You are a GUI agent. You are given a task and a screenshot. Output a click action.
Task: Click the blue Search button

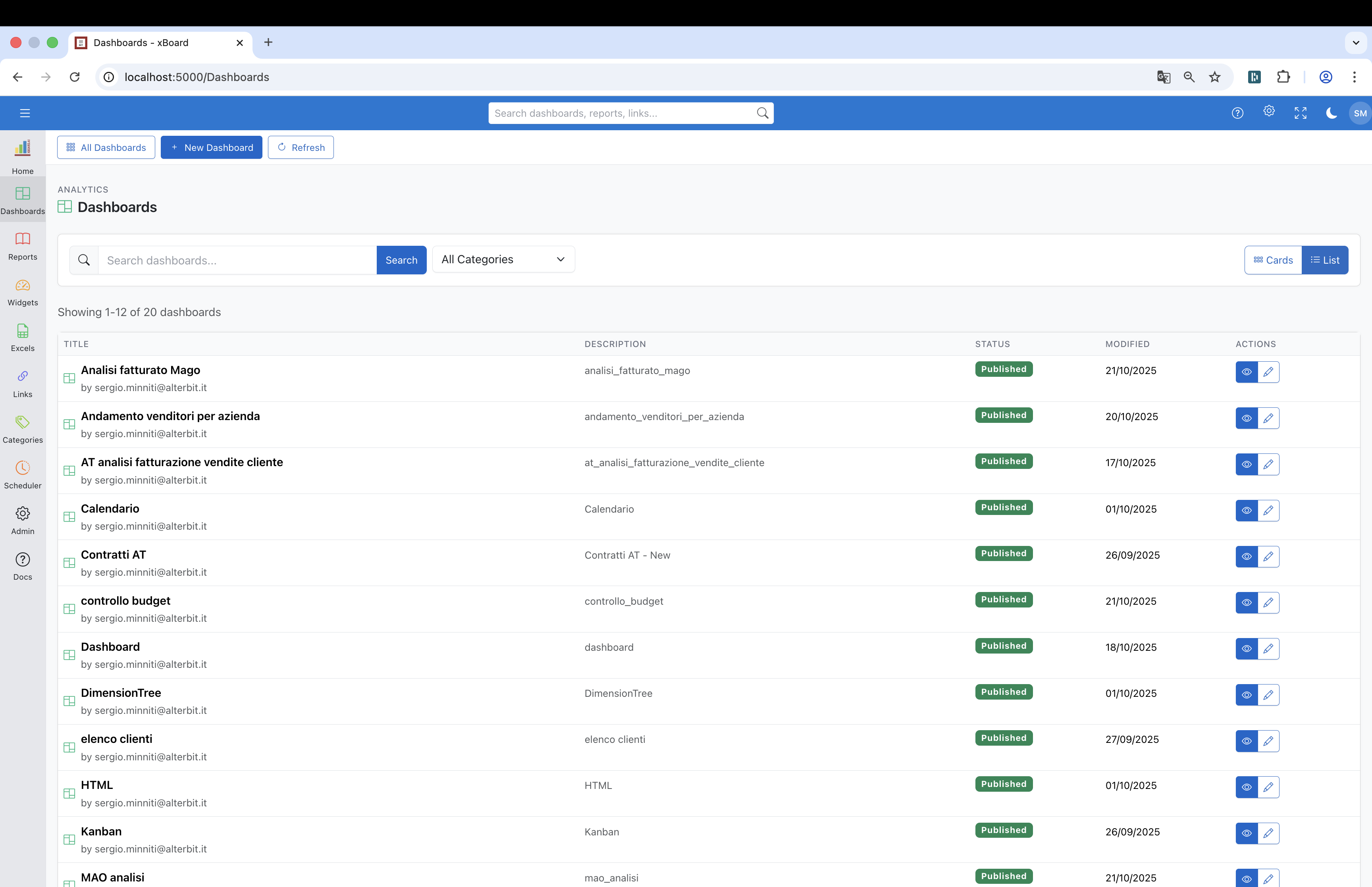click(x=401, y=260)
